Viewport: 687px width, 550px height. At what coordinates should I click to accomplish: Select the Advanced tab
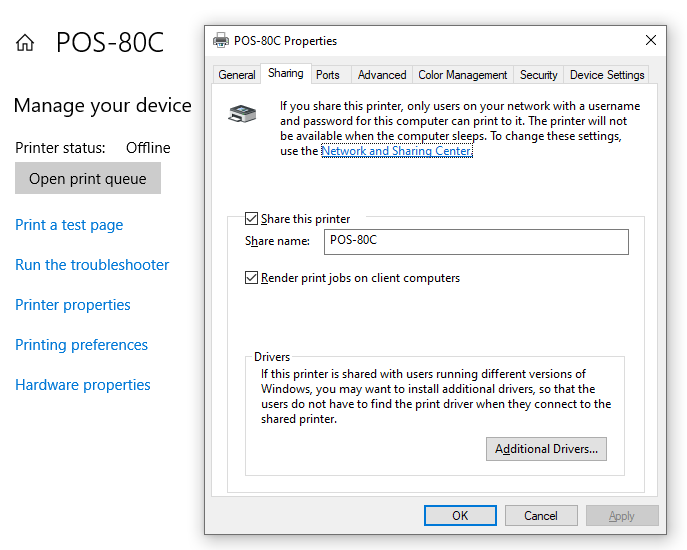(x=382, y=75)
